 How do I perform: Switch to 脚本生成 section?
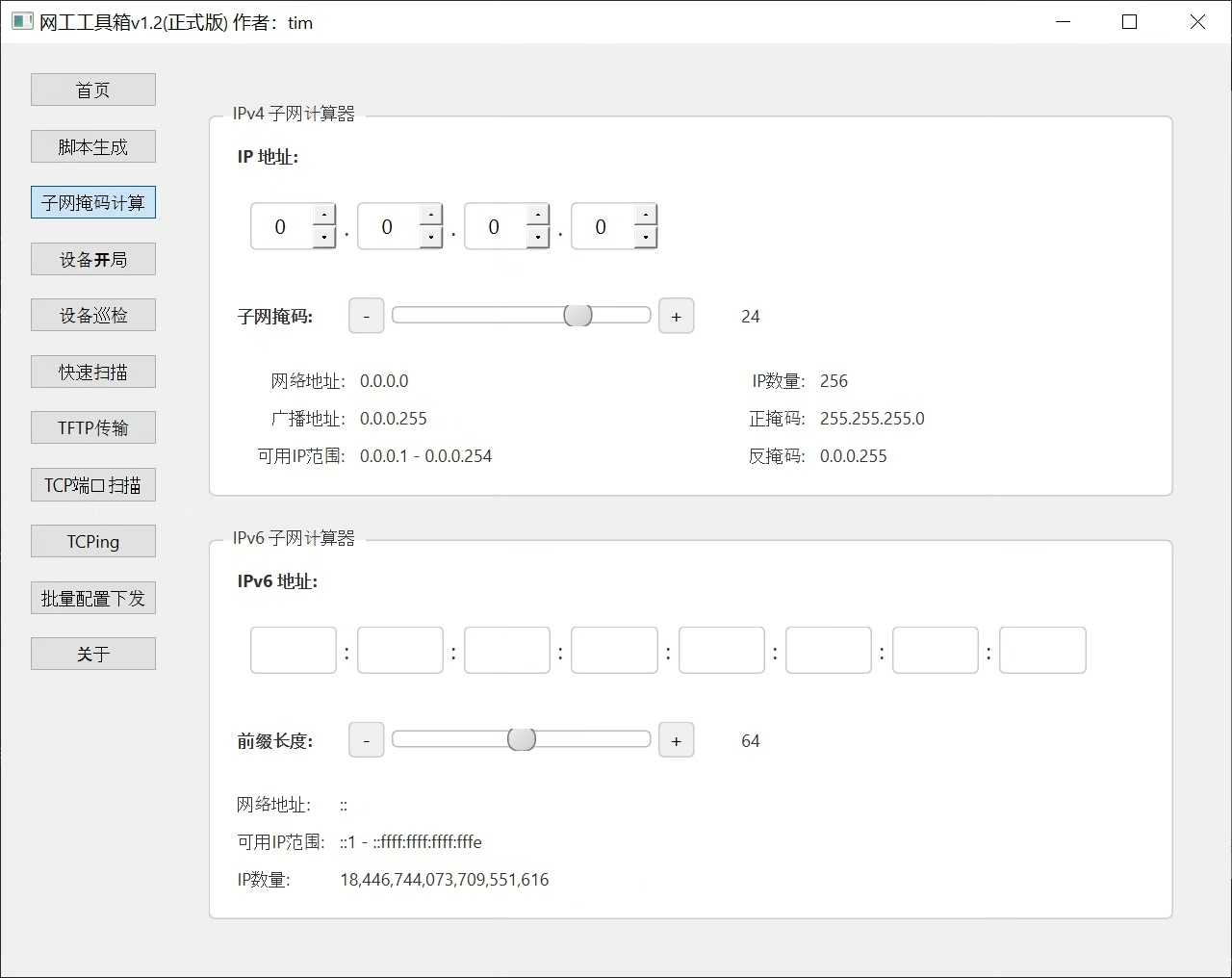[x=93, y=147]
